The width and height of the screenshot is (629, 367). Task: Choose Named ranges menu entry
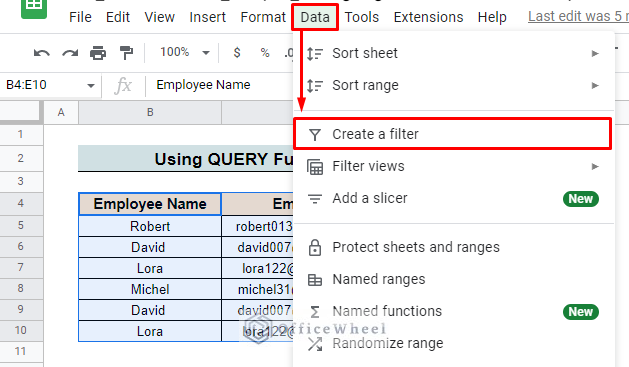pyautogui.click(x=454, y=280)
